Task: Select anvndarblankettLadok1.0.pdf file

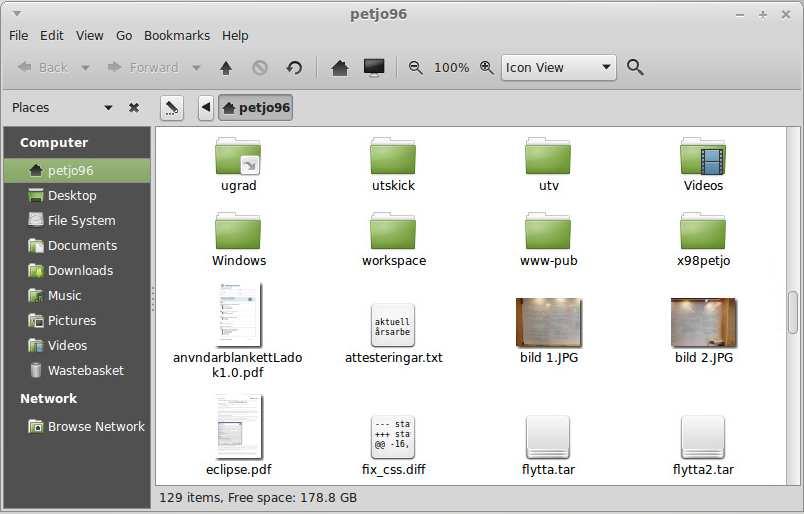Action: click(238, 331)
